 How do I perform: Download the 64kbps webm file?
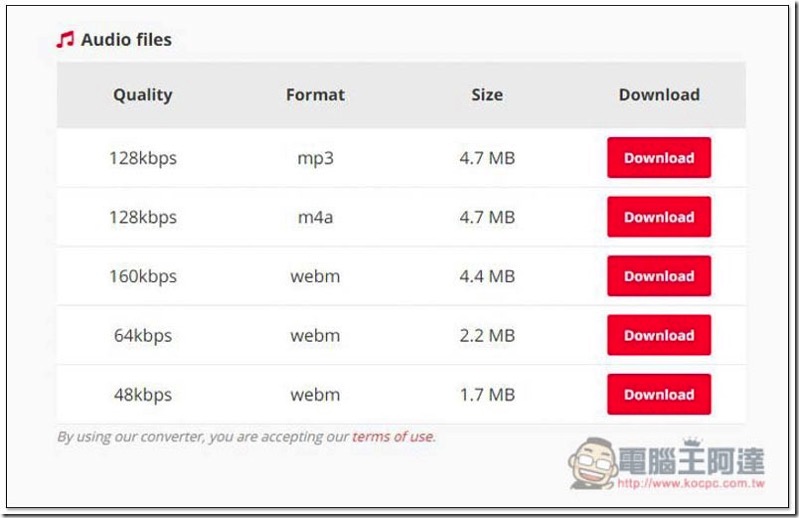[x=658, y=335]
